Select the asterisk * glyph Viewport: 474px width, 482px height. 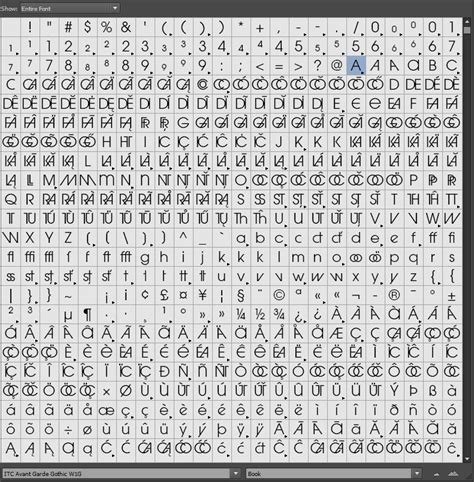pyautogui.click(x=241, y=27)
